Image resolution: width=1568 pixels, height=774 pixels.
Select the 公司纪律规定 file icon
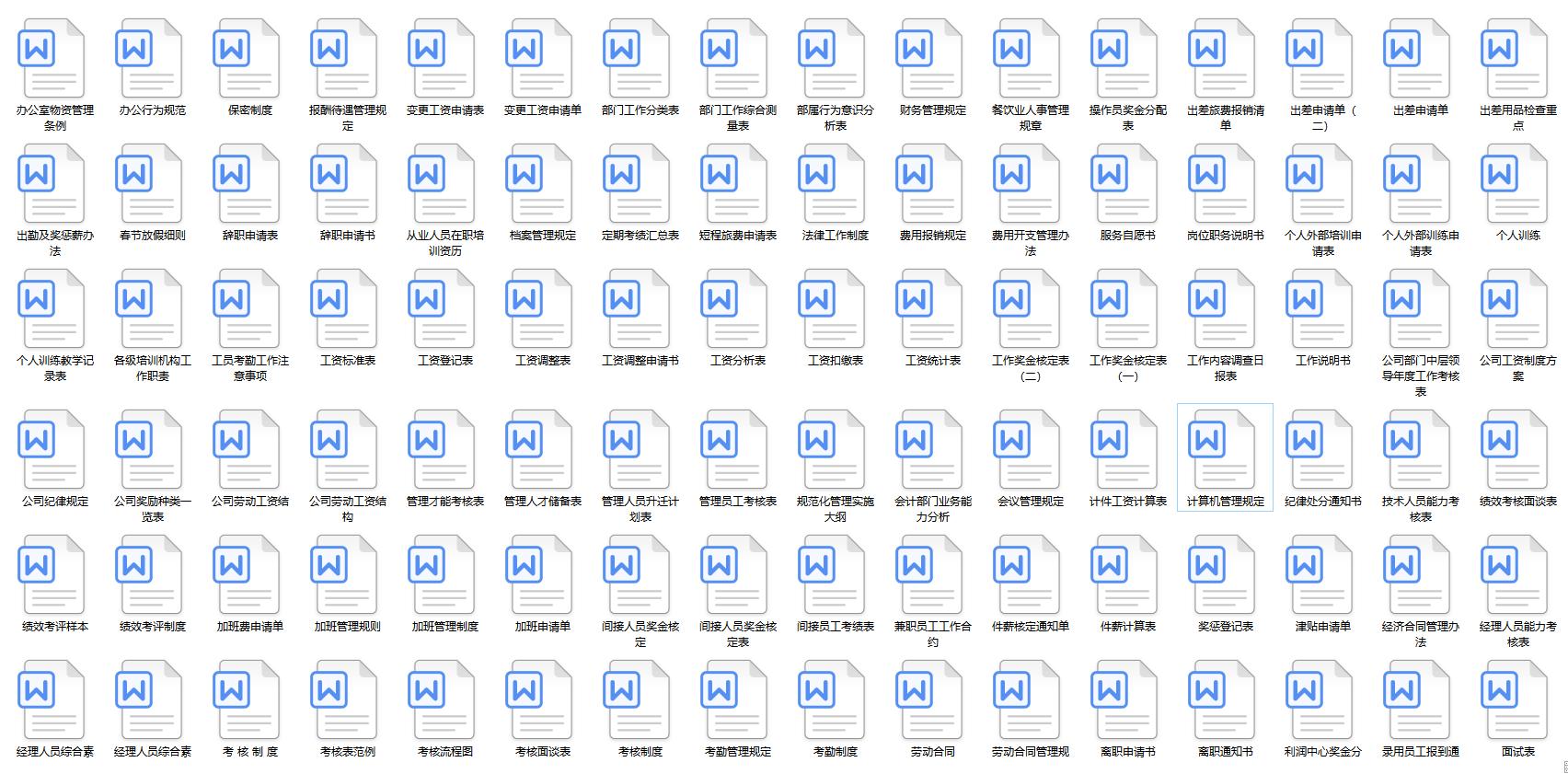[52, 449]
